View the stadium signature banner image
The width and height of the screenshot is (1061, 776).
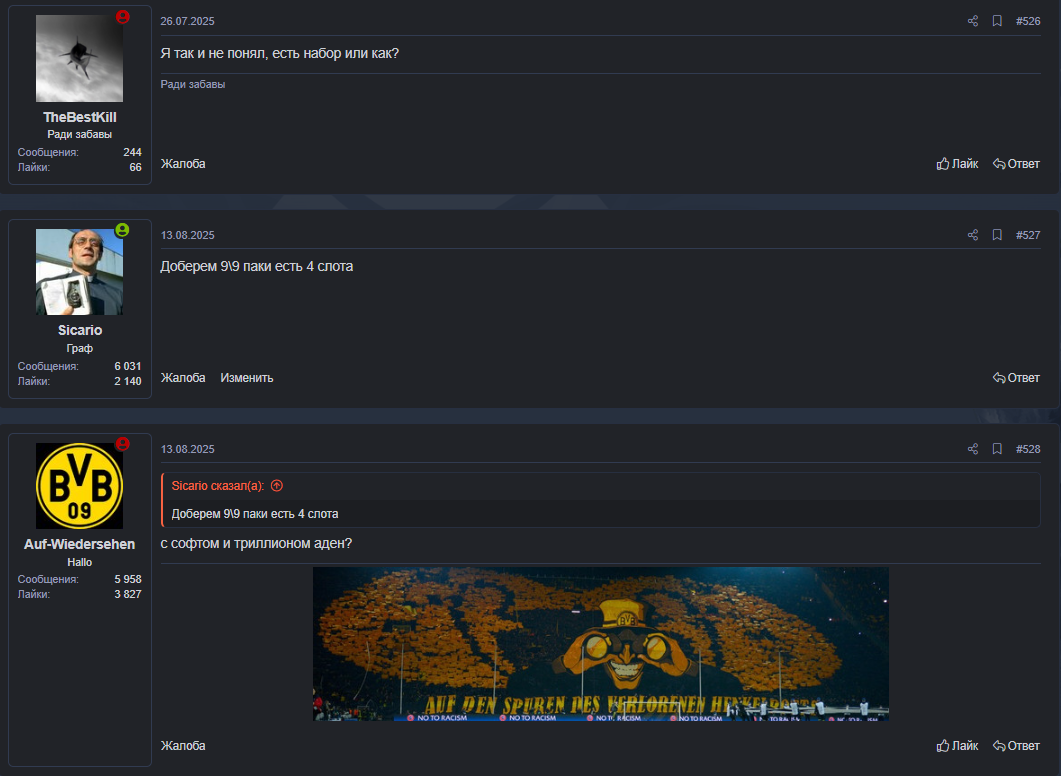tap(600, 644)
